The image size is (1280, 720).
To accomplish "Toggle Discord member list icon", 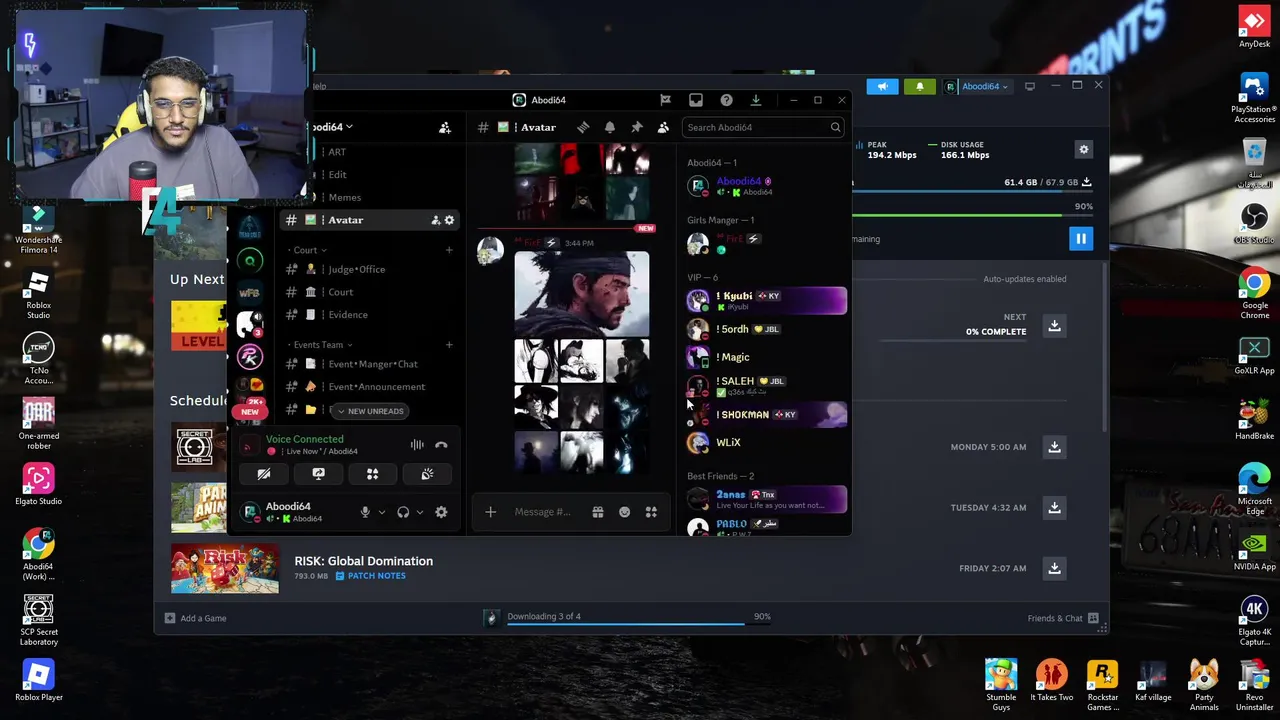I will 663,127.
